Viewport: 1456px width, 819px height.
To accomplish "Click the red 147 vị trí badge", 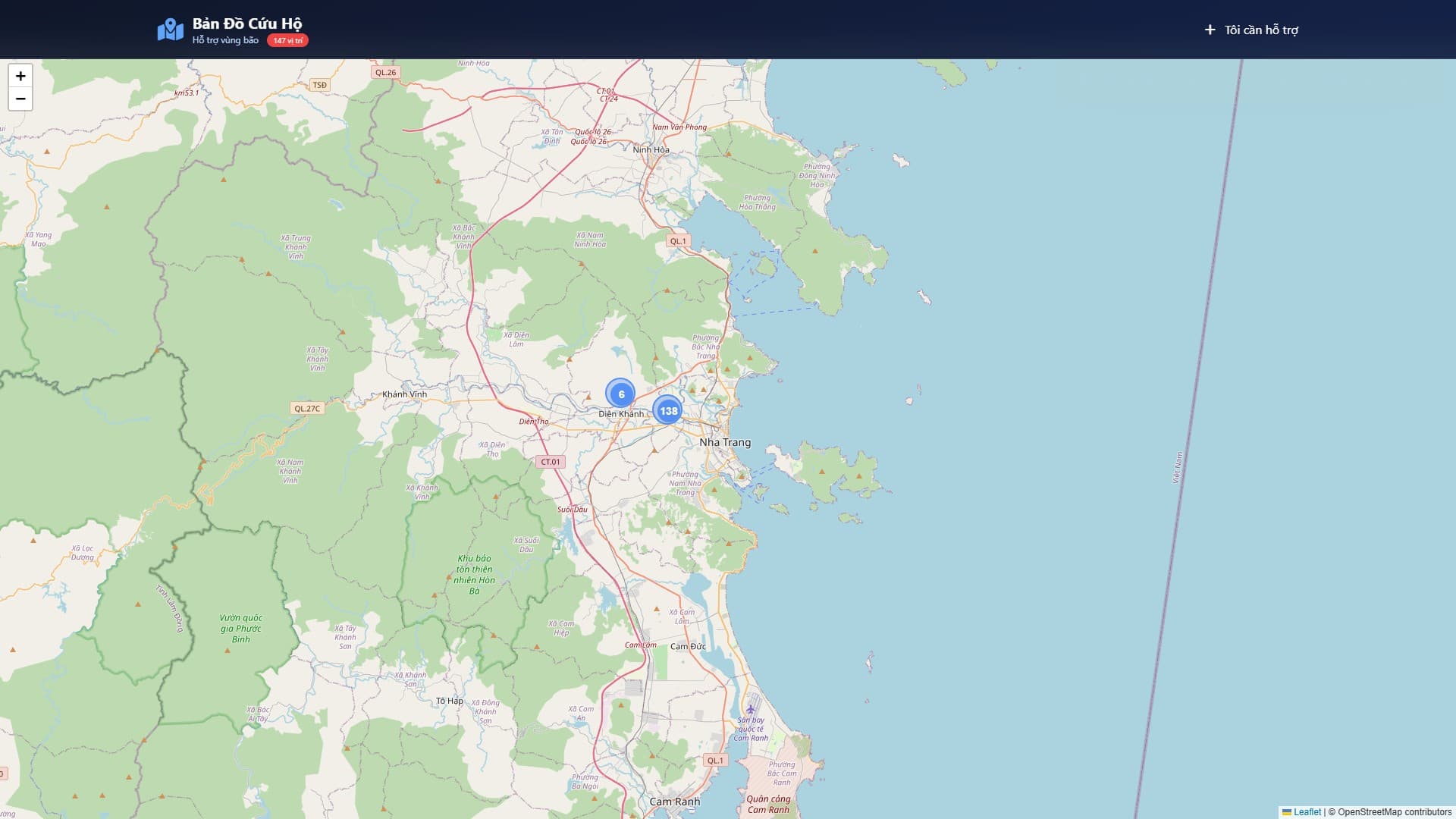I will 287,40.
